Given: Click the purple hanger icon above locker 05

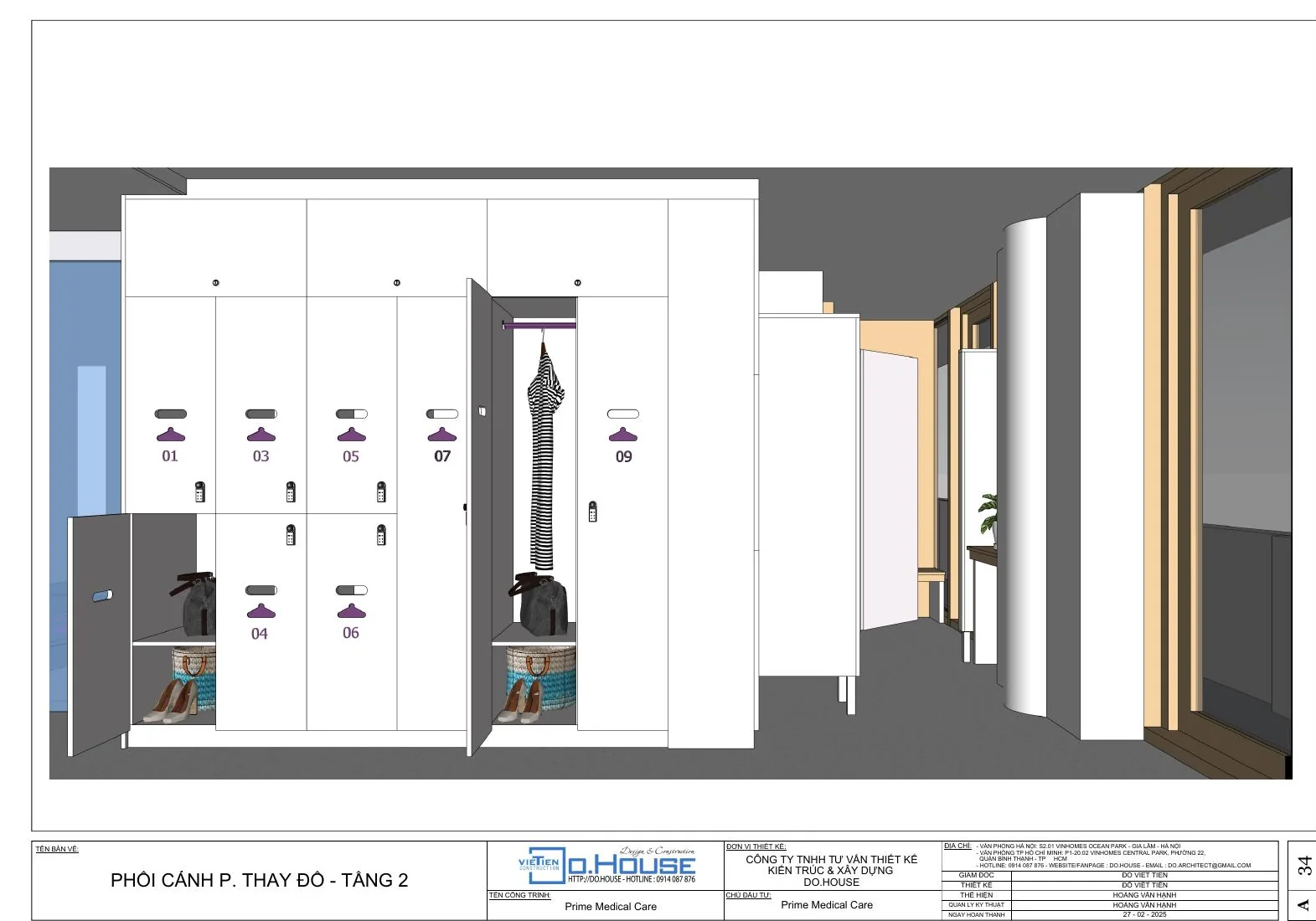Looking at the screenshot, I should [x=351, y=435].
